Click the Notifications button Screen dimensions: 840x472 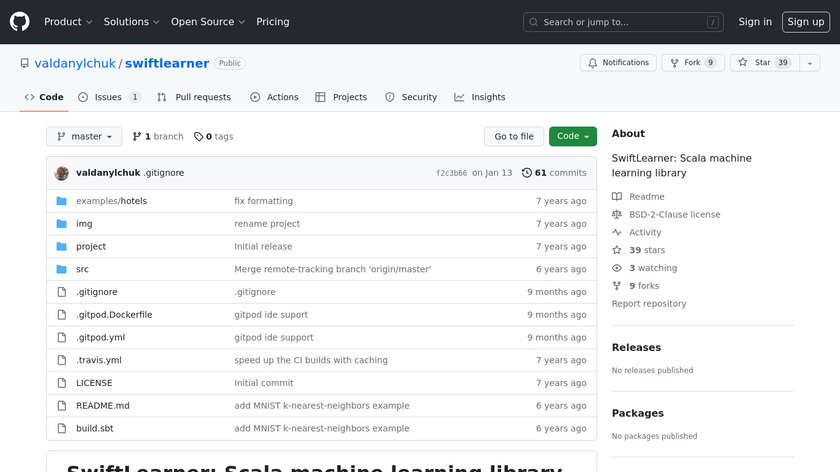pos(618,63)
